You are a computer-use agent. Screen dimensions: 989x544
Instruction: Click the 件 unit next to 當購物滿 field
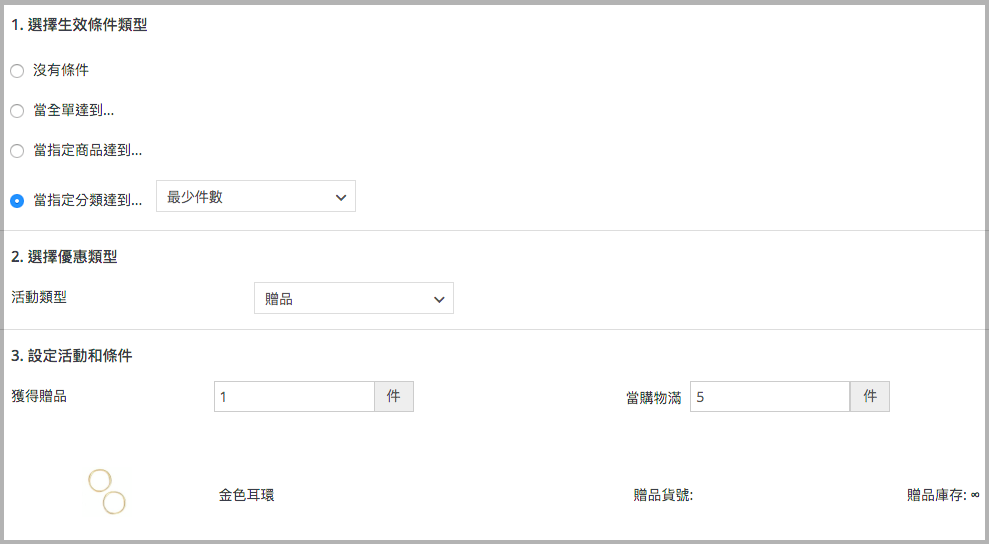[x=870, y=396]
